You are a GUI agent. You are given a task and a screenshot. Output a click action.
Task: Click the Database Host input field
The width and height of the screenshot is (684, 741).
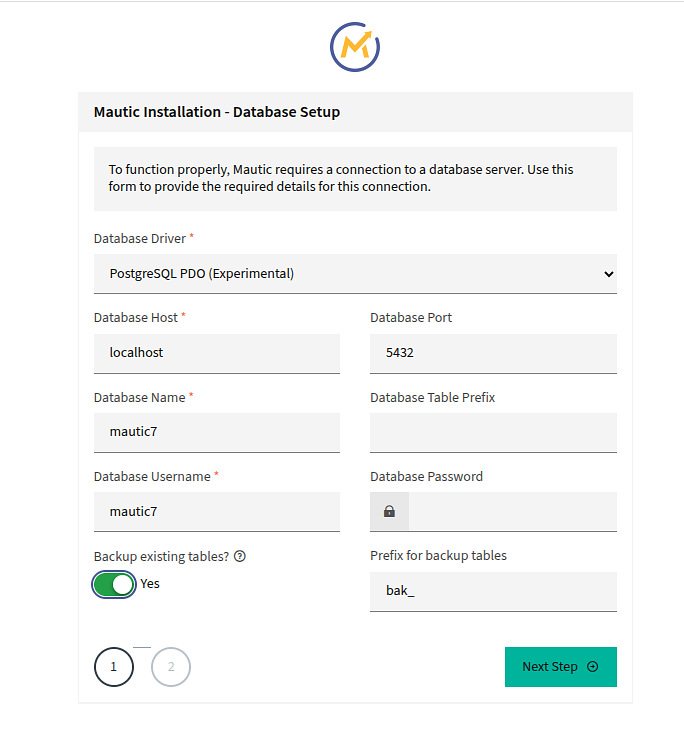coord(217,353)
